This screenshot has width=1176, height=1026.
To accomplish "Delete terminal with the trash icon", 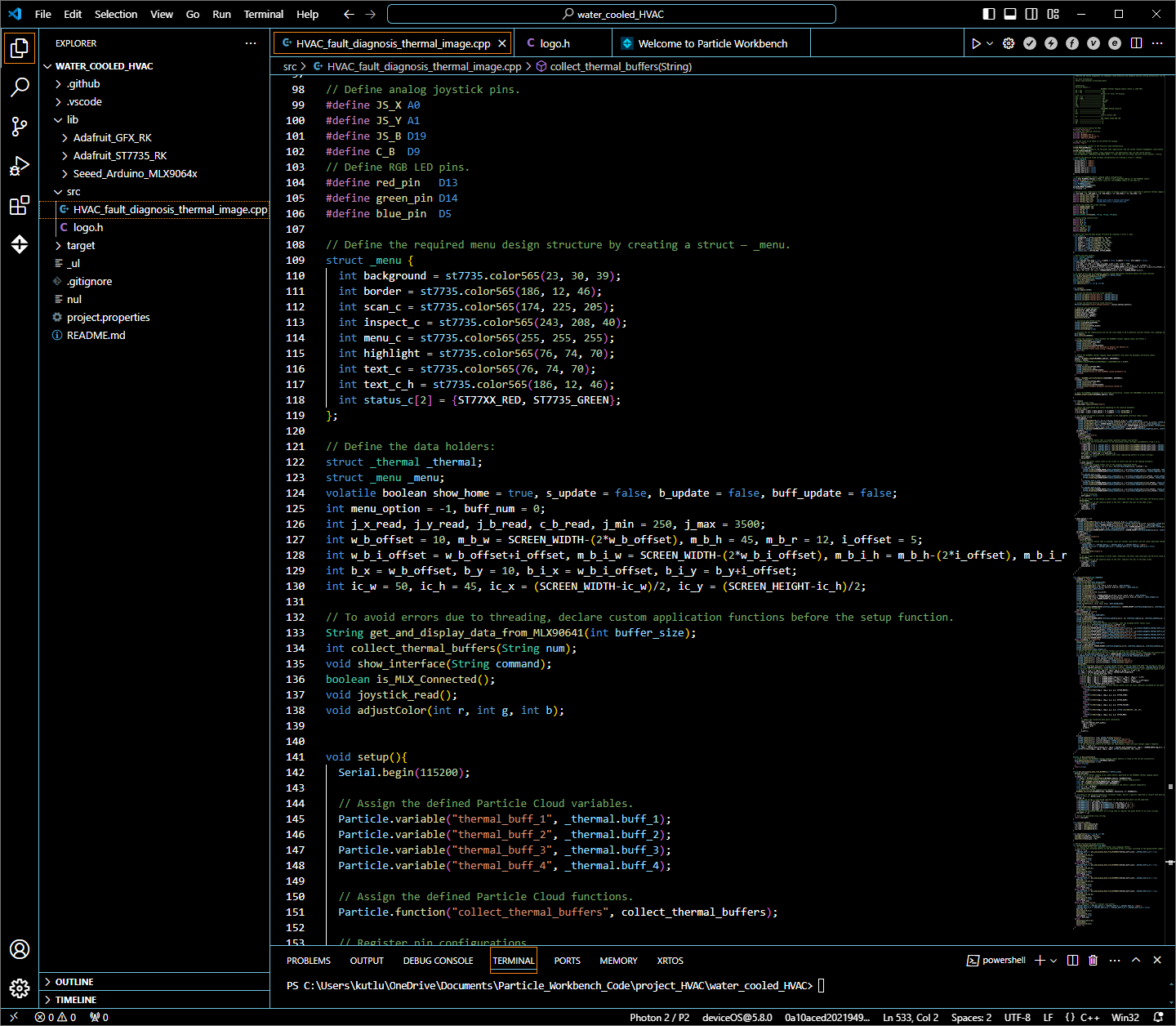I will pos(1094,960).
